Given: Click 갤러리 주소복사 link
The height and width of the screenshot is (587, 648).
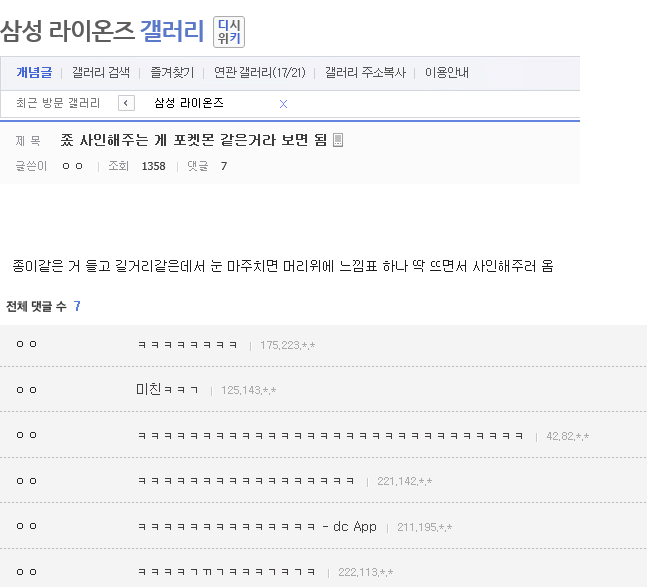Looking at the screenshot, I should point(365,73).
